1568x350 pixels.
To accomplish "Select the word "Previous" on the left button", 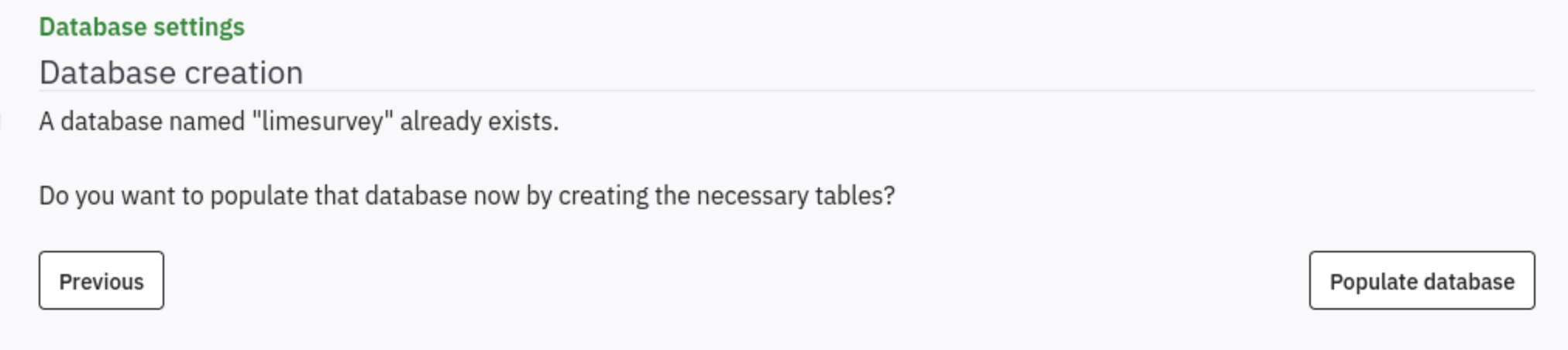I will tap(101, 281).
